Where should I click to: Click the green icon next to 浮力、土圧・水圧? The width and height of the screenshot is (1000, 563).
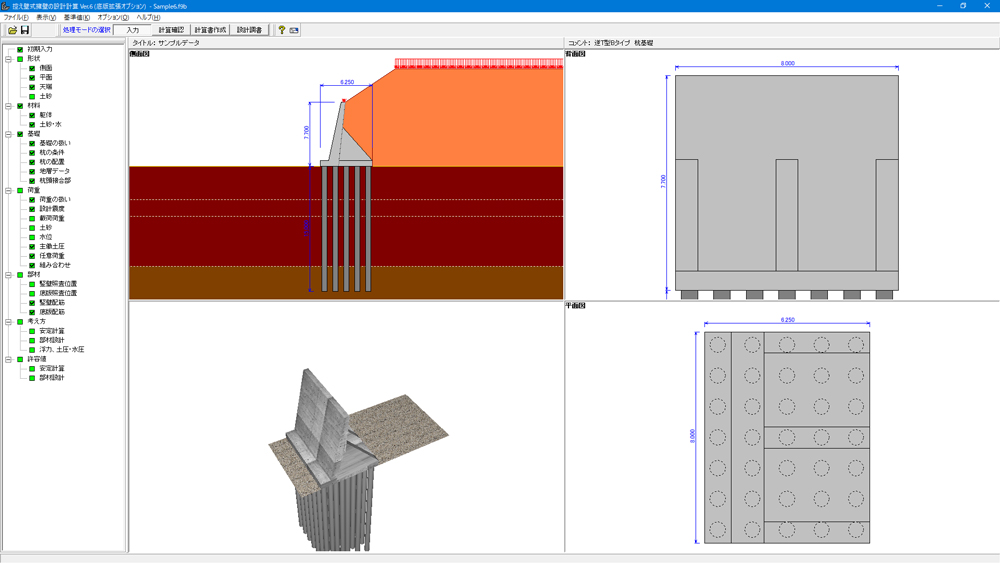click(32, 350)
